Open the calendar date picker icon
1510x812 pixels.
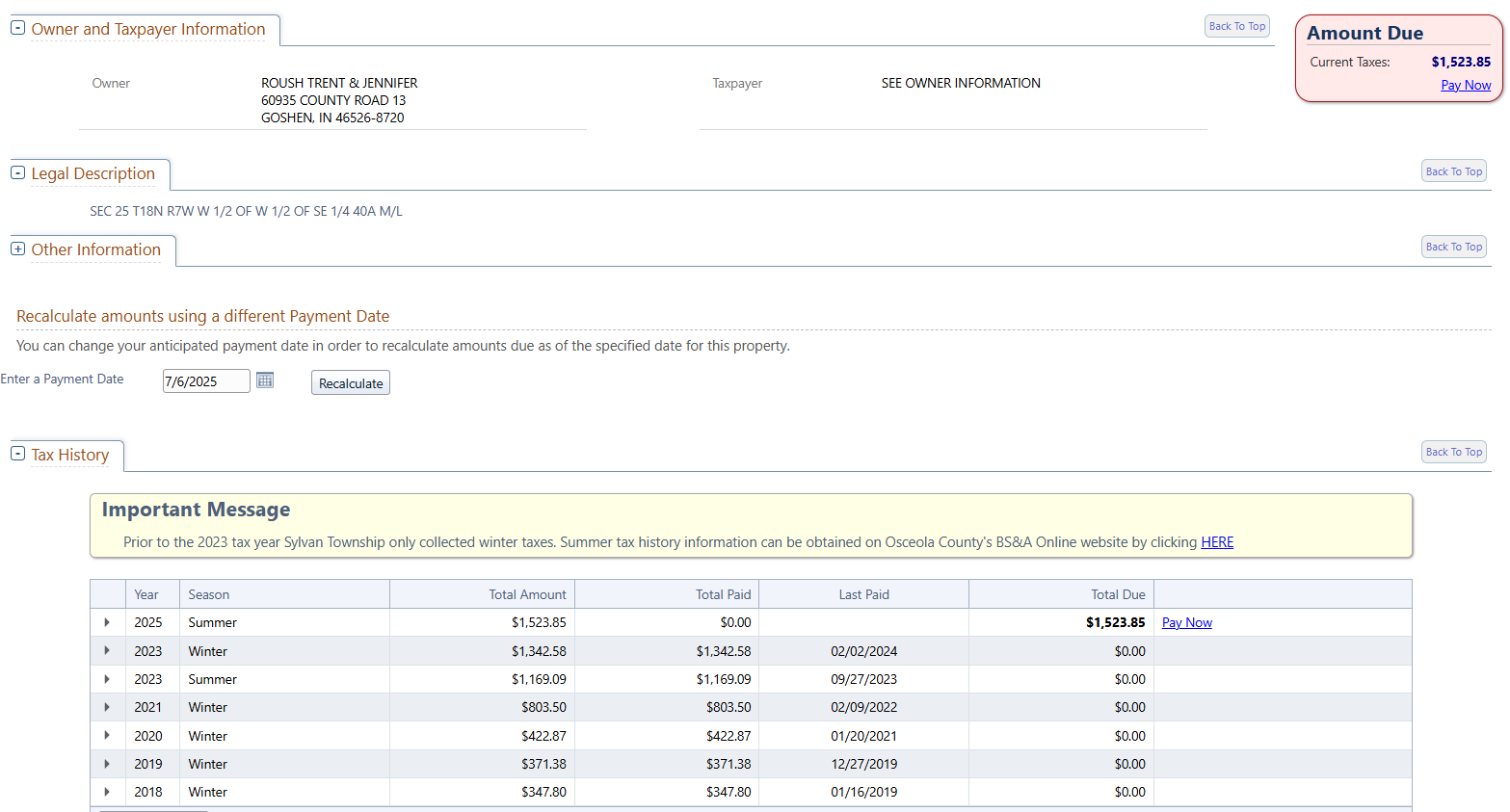265,380
